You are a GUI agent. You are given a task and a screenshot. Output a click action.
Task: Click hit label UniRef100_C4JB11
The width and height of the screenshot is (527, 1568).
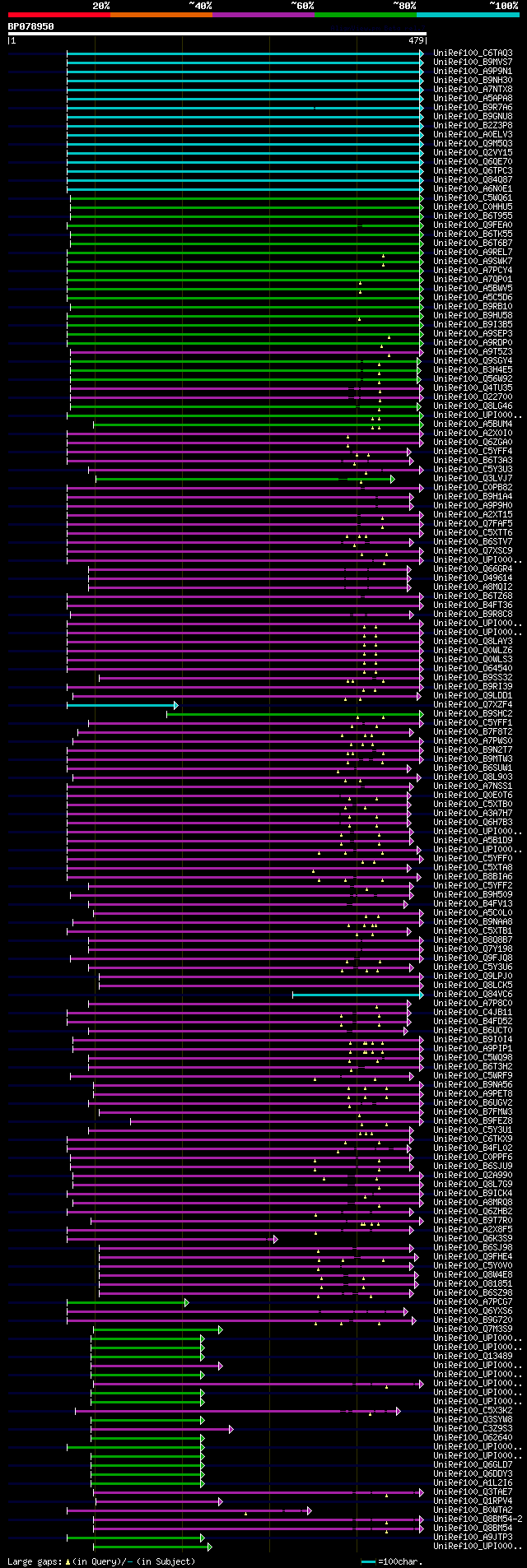(473, 1013)
